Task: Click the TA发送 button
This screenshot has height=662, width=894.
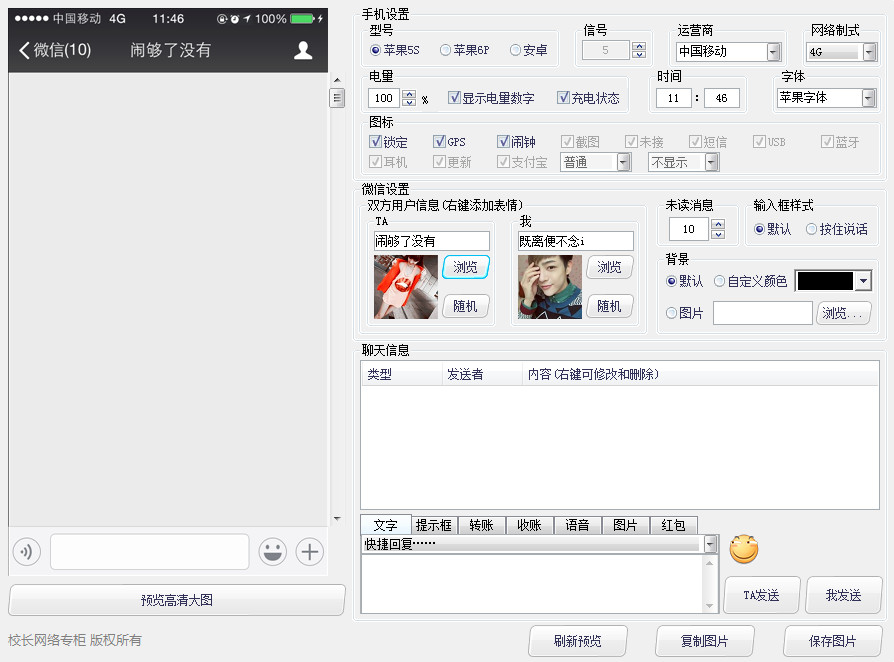Action: [761, 595]
